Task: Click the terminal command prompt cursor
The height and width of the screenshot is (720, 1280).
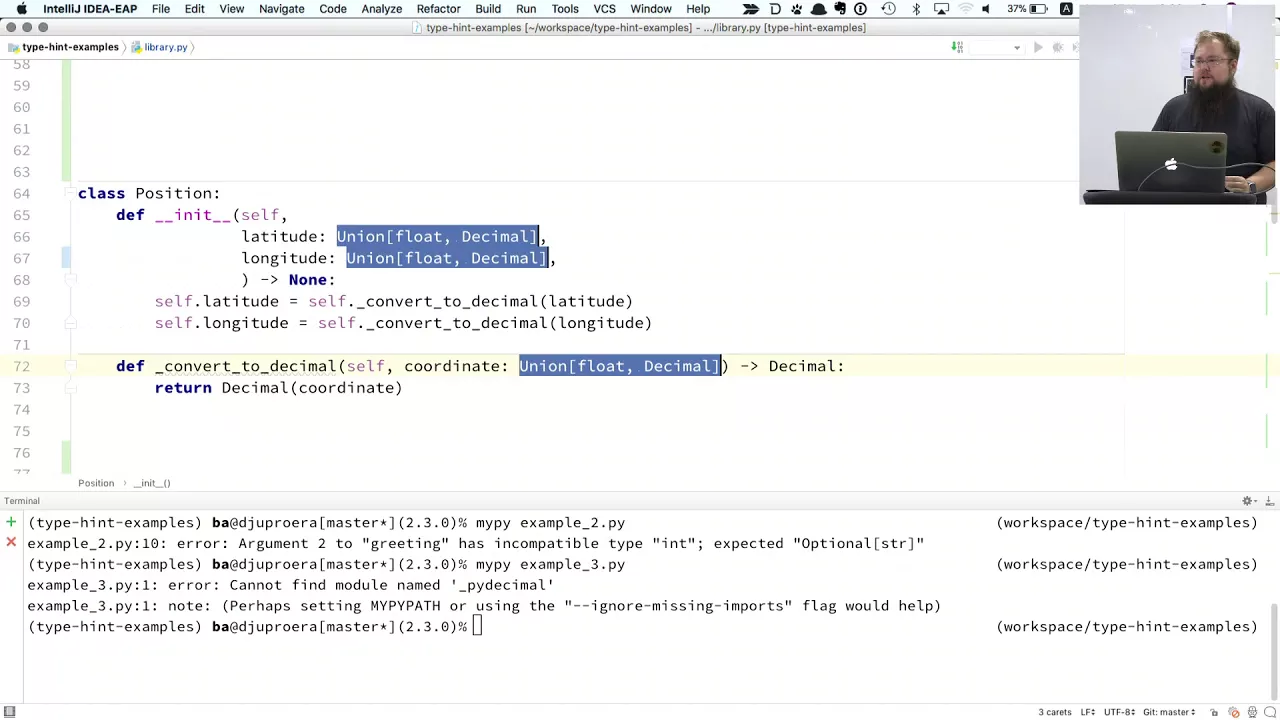Action: coord(477,627)
